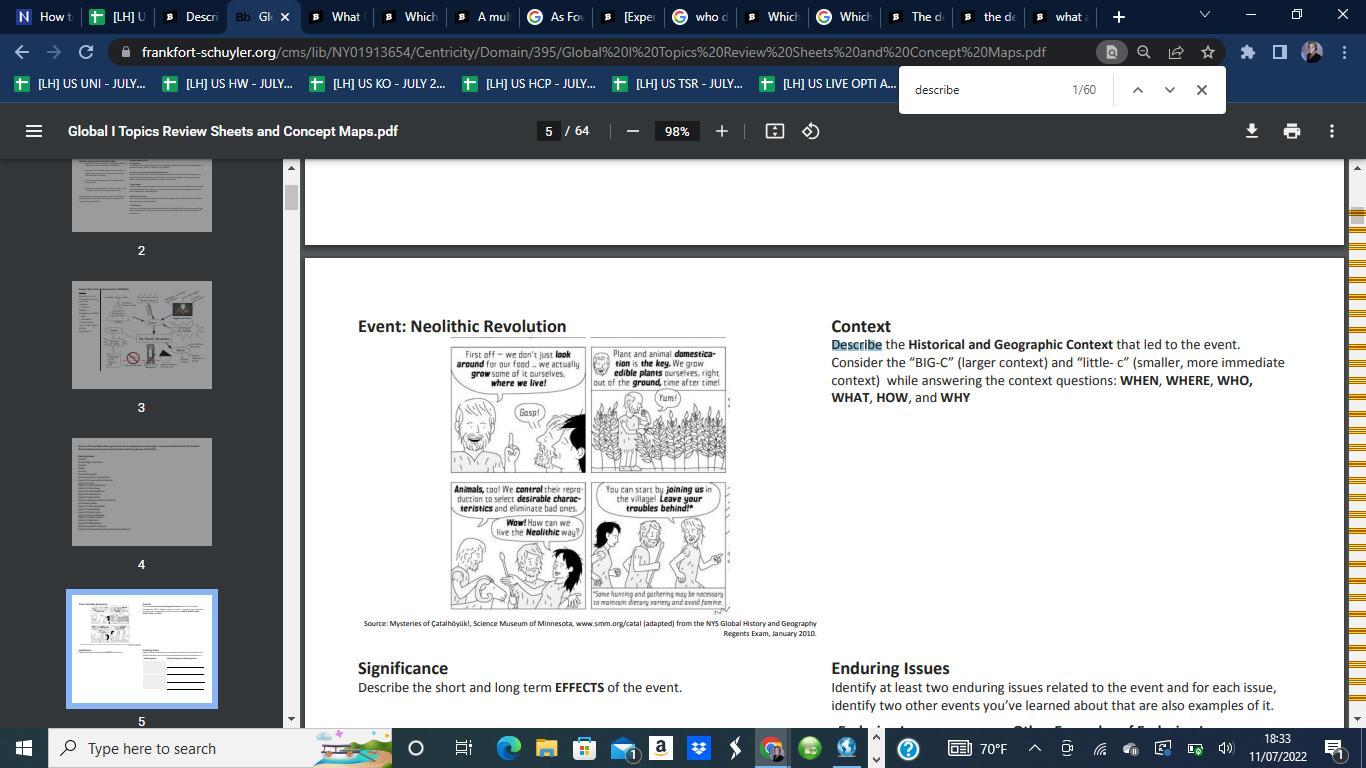This screenshot has width=1366, height=768.
Task: Click the 'describe' find input field
Action: 985,90
